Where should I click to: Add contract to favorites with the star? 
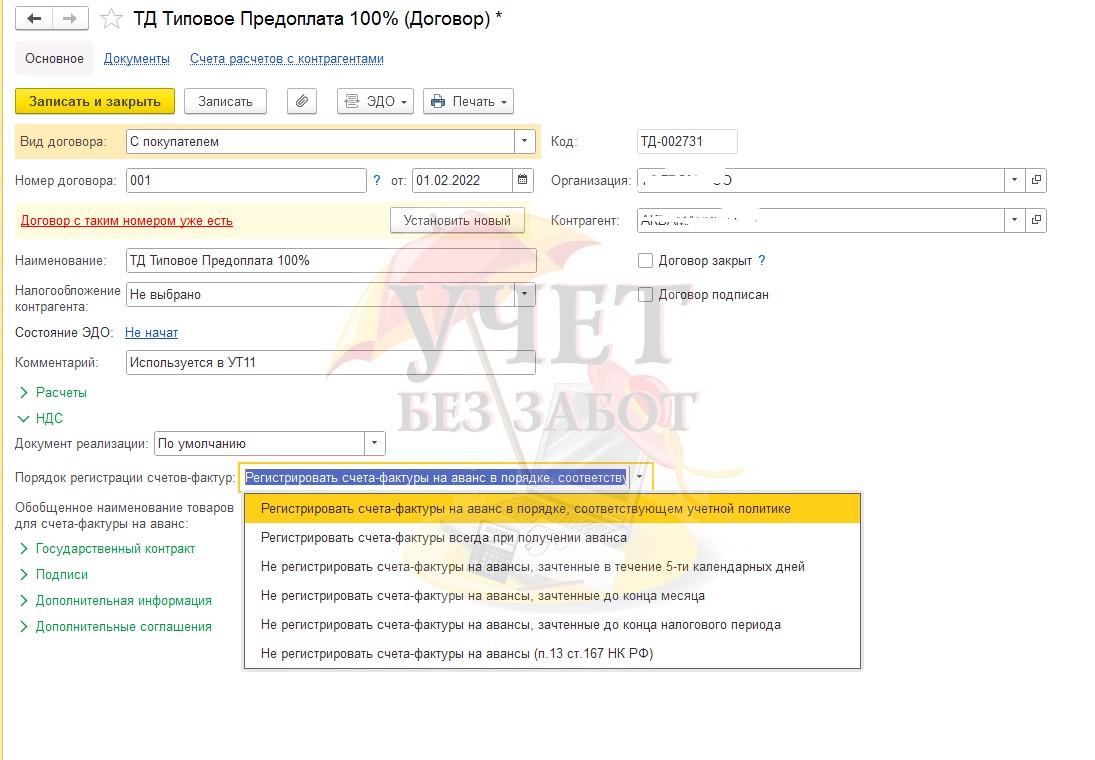coord(111,19)
